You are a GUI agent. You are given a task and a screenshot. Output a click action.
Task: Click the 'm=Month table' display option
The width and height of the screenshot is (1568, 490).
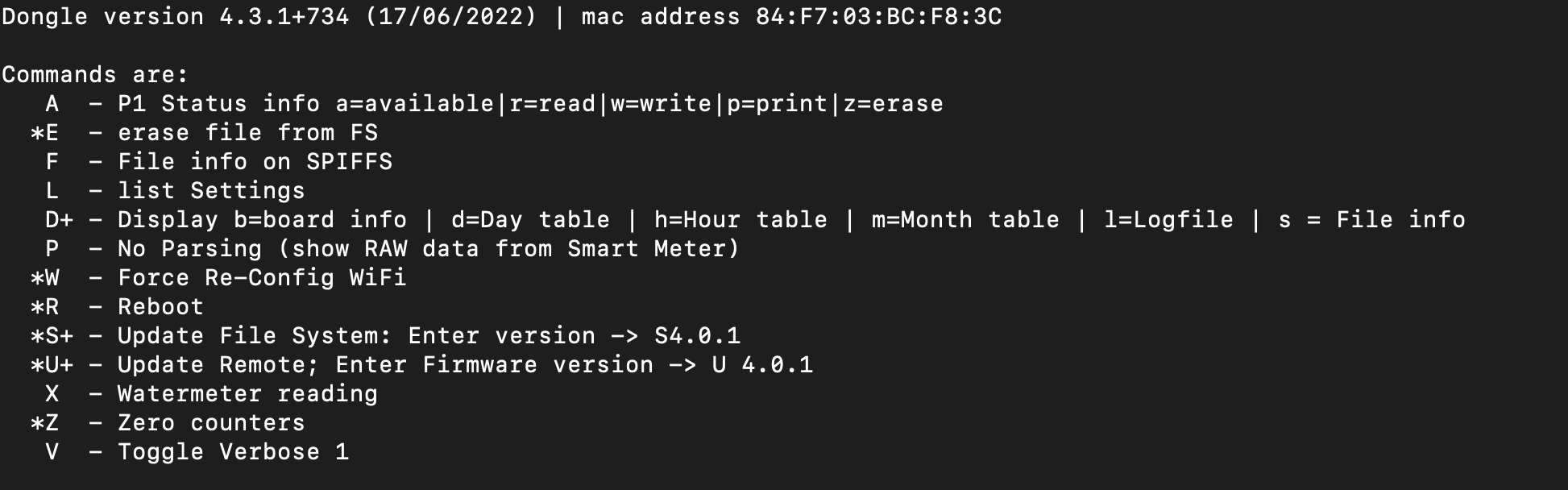pos(965,220)
